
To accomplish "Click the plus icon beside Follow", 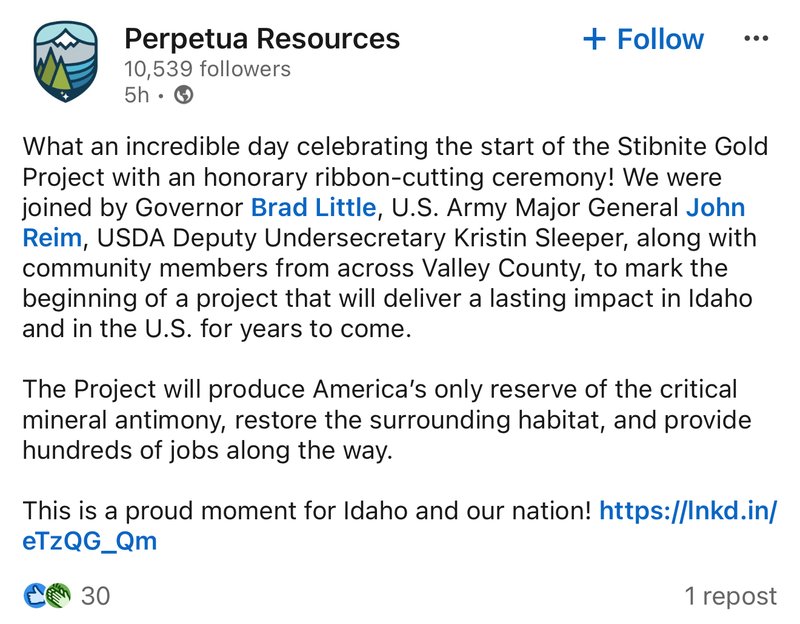I will [594, 40].
